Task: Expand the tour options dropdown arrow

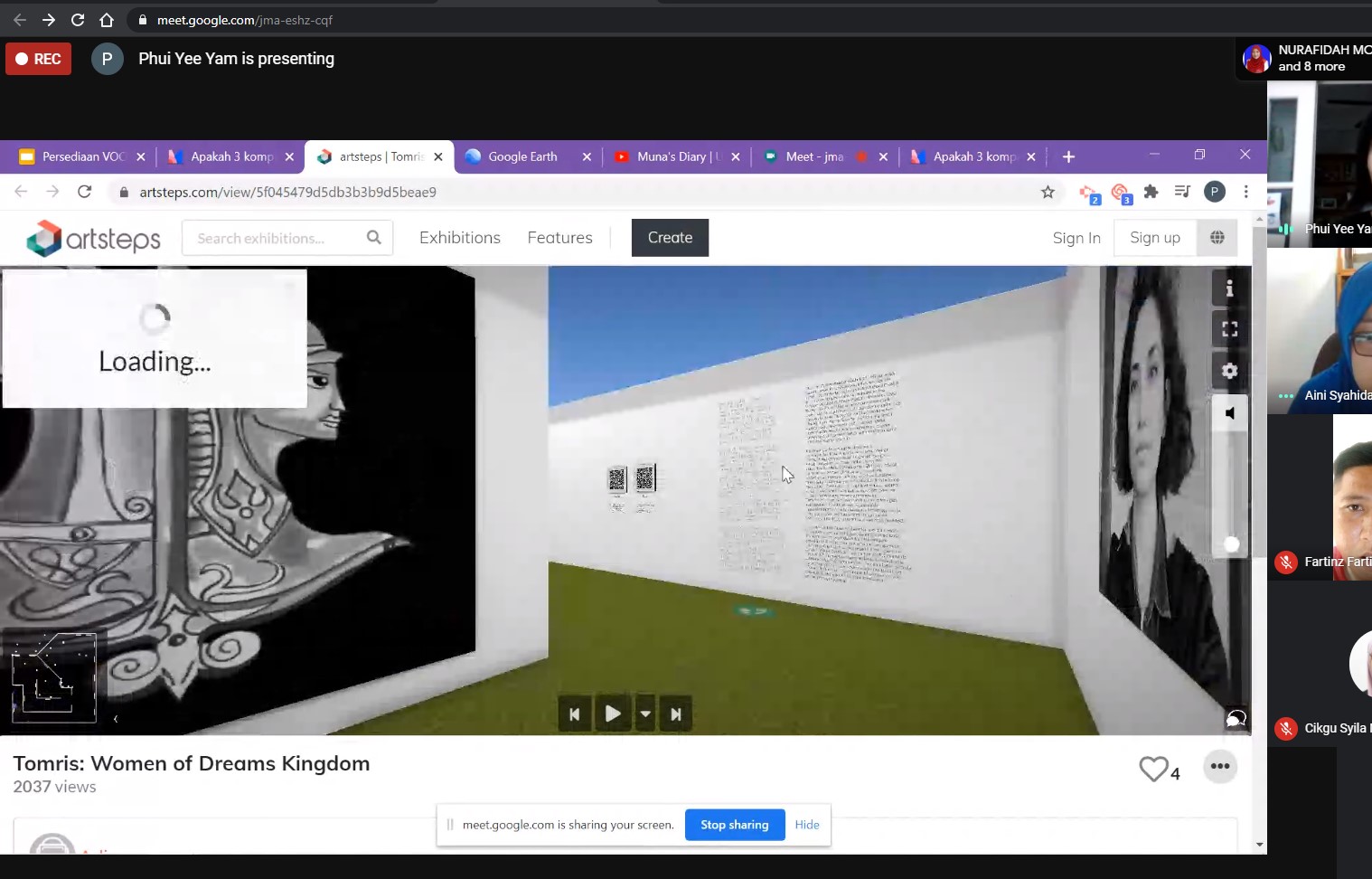Action: click(x=645, y=714)
